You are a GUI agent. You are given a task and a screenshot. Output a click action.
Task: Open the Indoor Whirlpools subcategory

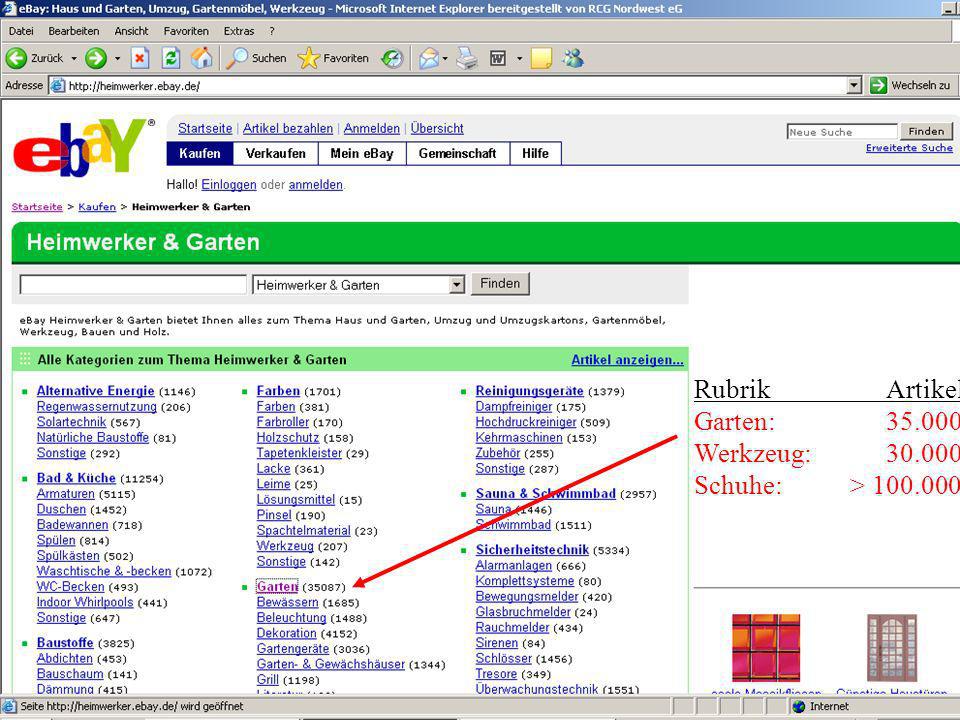click(x=84, y=602)
